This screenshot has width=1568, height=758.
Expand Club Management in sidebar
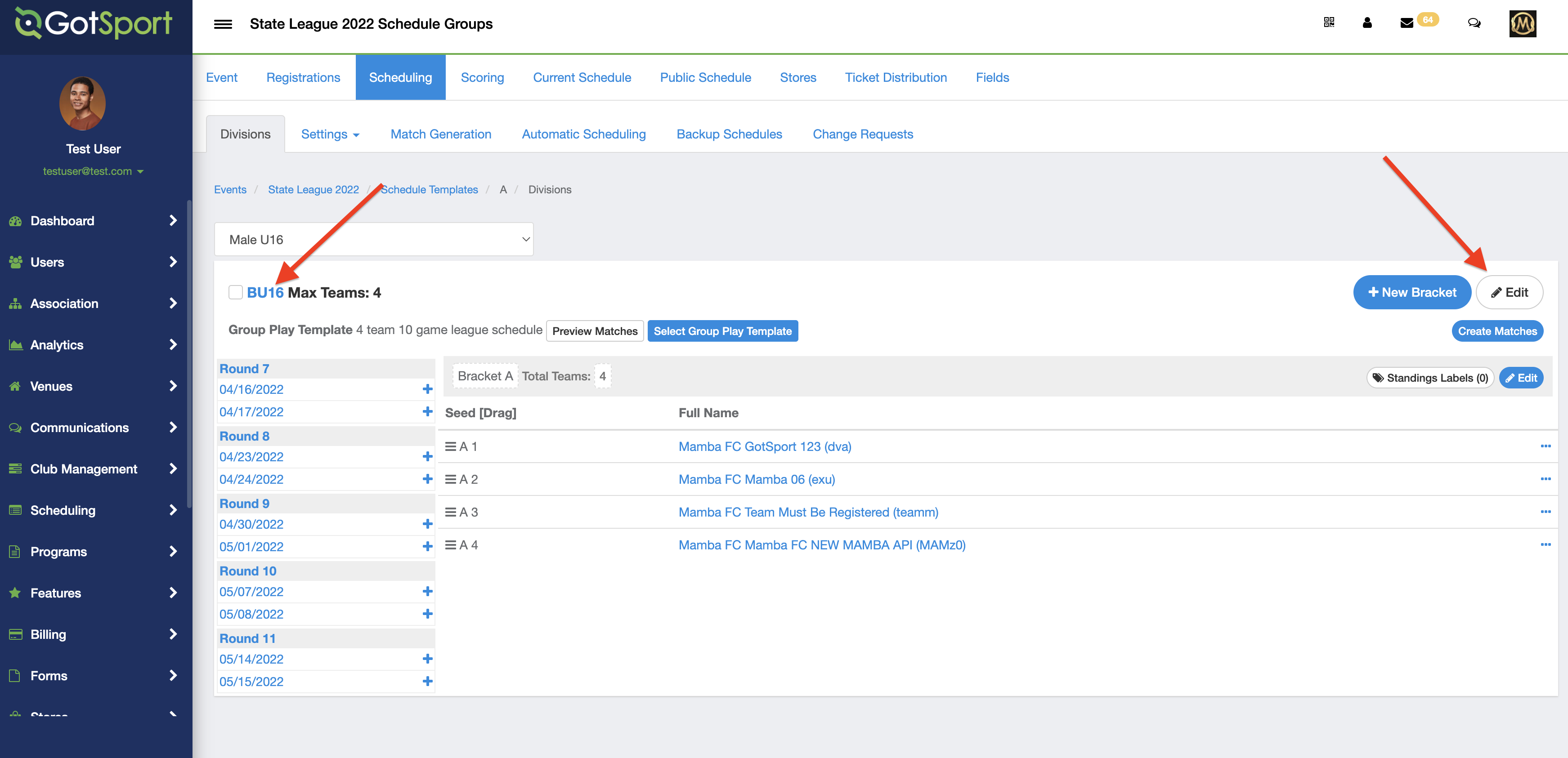click(94, 469)
